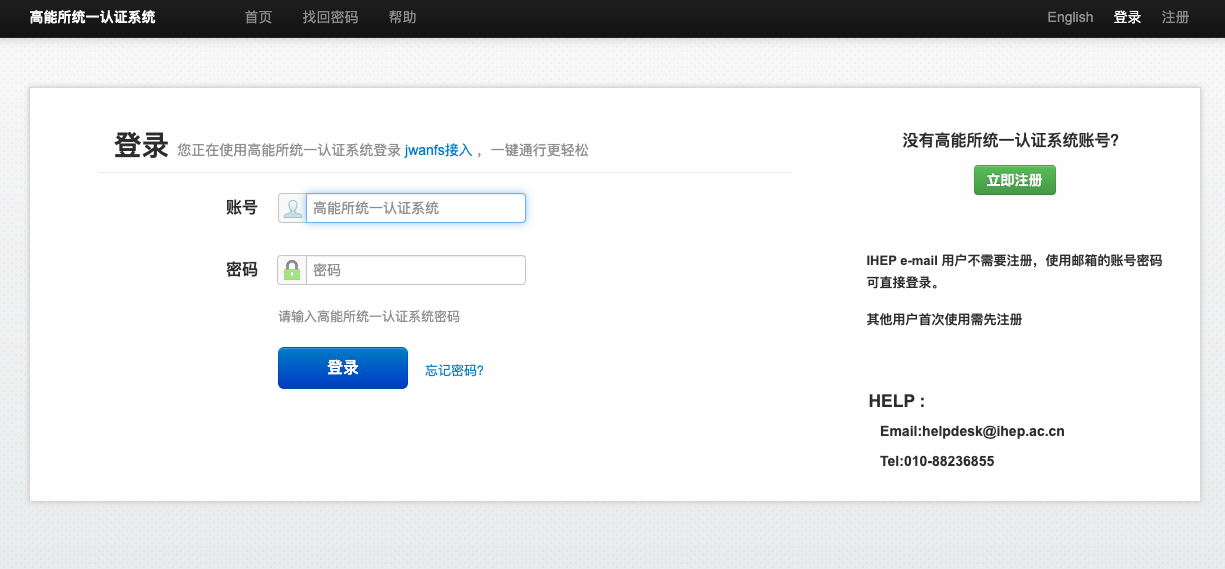Click the 请输入高能所统一认证系统密码 hint text
Viewport: 1225px width, 569px height.
pyautogui.click(x=369, y=316)
